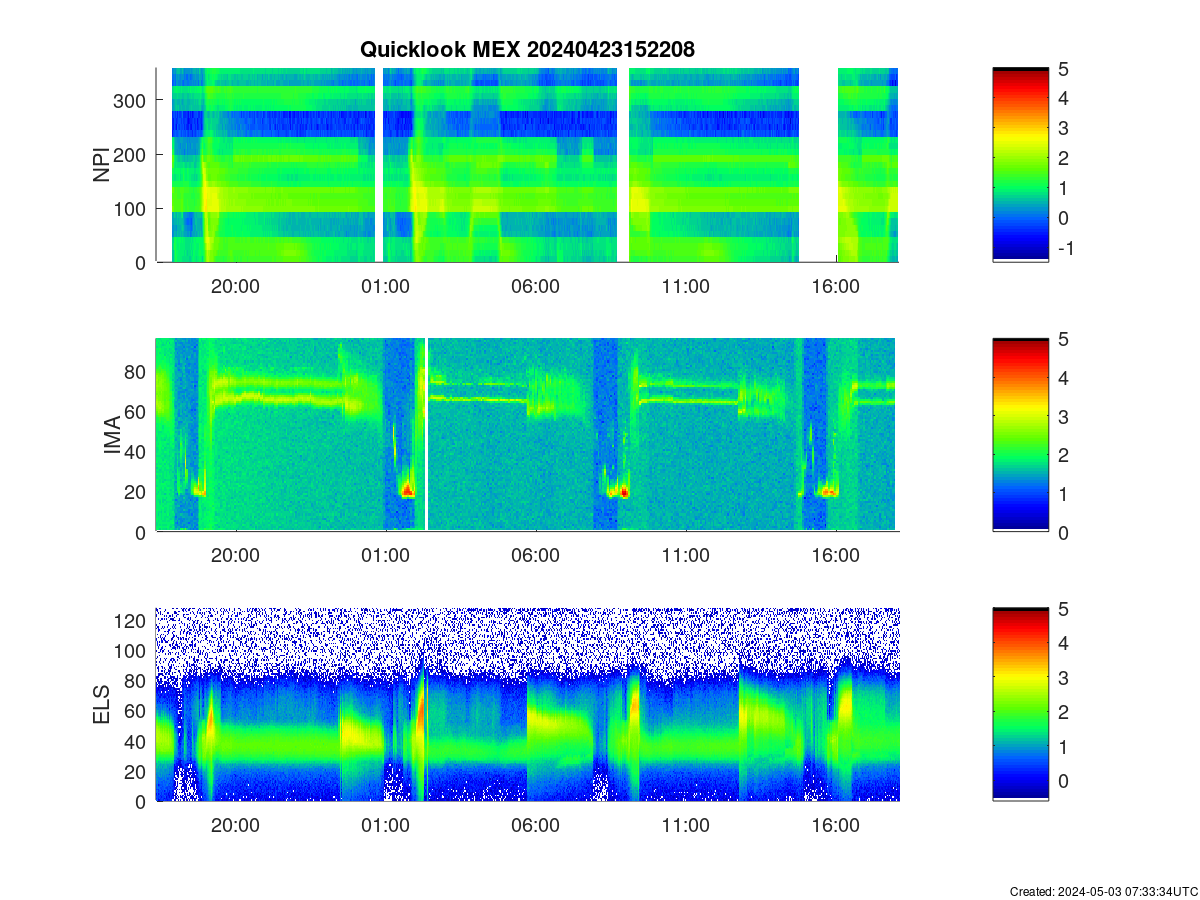Click the 06:00 tick below IMA plot
The width and height of the screenshot is (1200, 900).
pos(535,556)
